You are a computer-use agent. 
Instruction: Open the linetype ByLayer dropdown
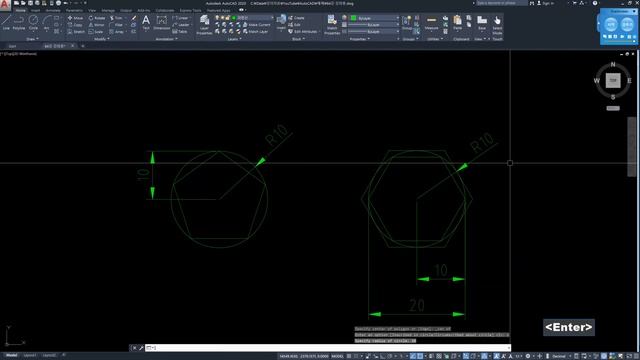(x=373, y=31)
